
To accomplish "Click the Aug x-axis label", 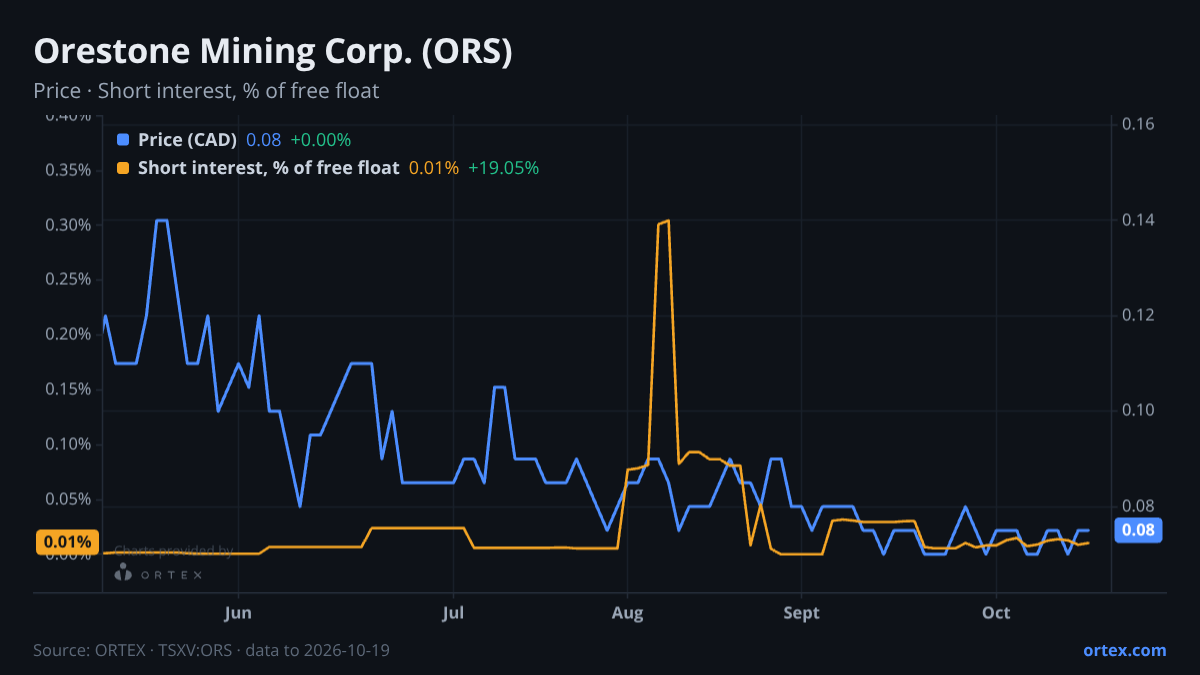I will tap(626, 613).
